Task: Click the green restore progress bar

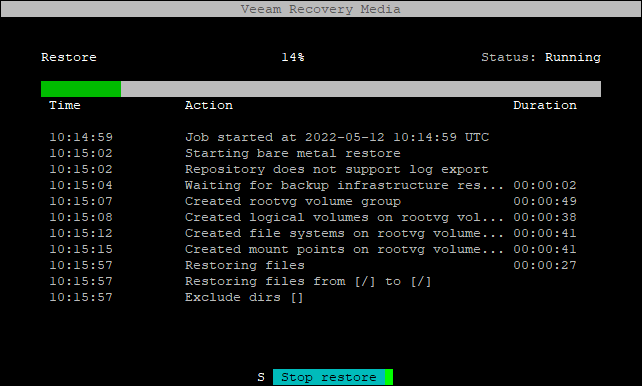Action: point(321,89)
